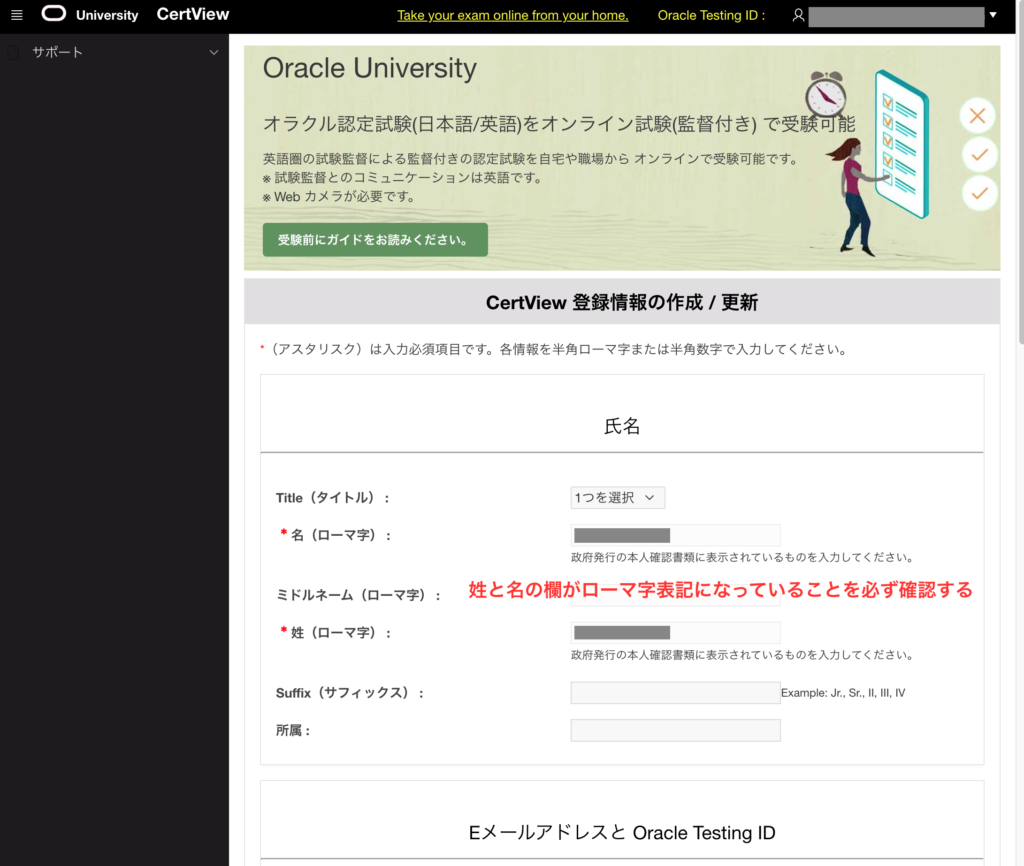Open the Title 1つを選択 dropdown
Image resolution: width=1024 pixels, height=866 pixels.
(617, 497)
